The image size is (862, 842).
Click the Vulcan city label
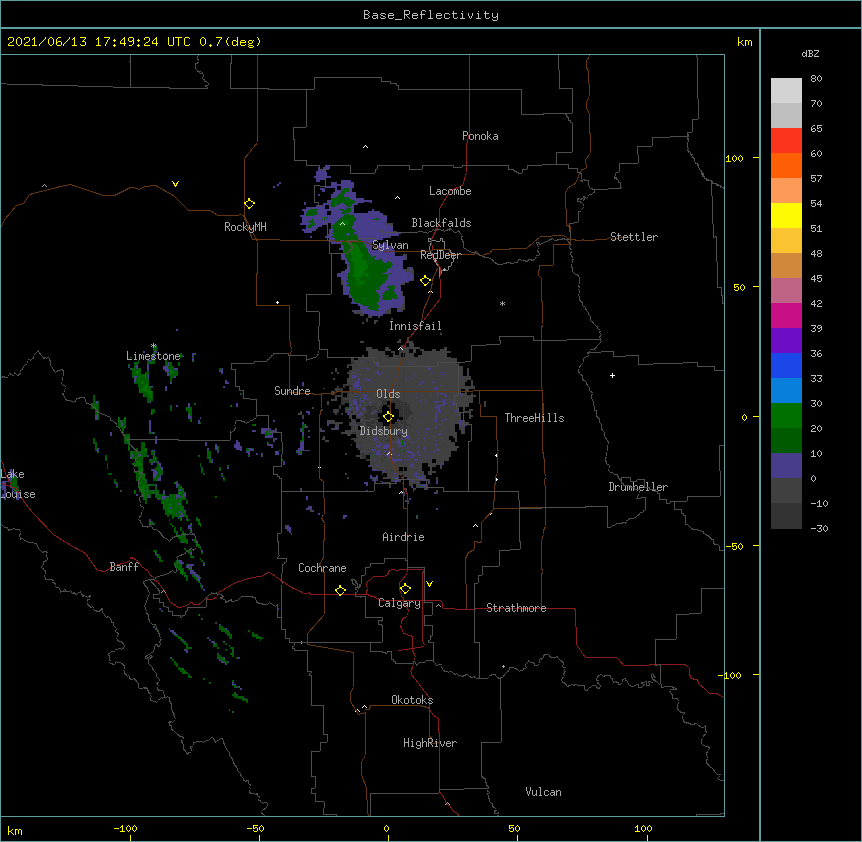coord(543,792)
